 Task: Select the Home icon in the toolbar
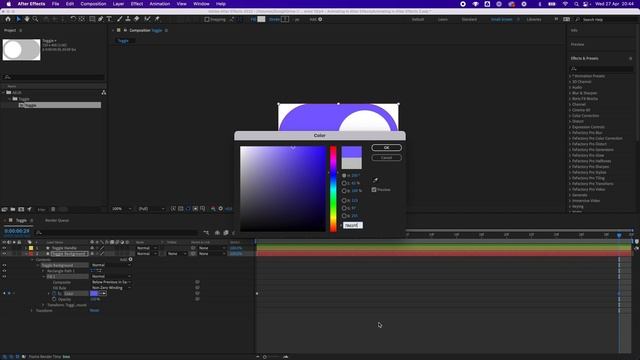(8, 19)
